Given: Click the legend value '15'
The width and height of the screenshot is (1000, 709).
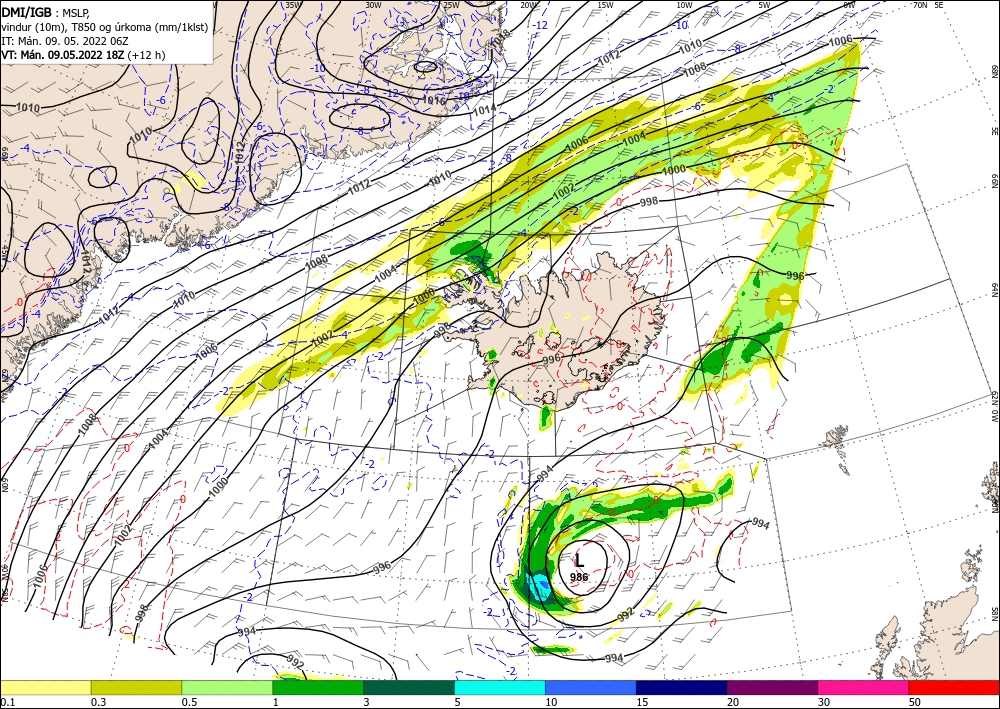Looking at the screenshot, I should 642,702.
